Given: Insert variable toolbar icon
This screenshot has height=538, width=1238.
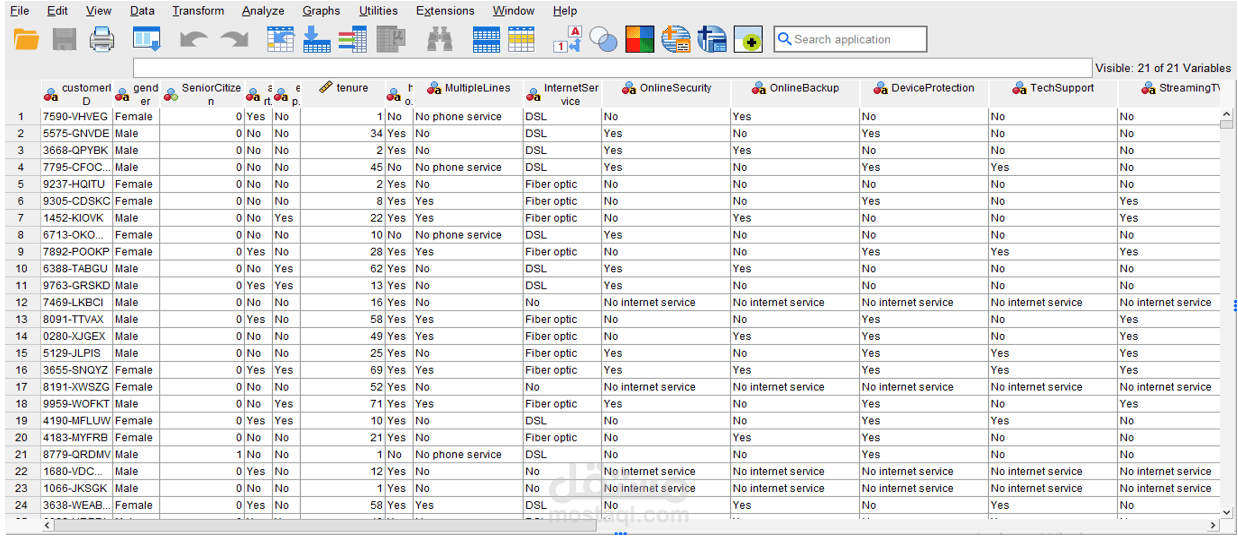Looking at the screenshot, I should [x=521, y=39].
